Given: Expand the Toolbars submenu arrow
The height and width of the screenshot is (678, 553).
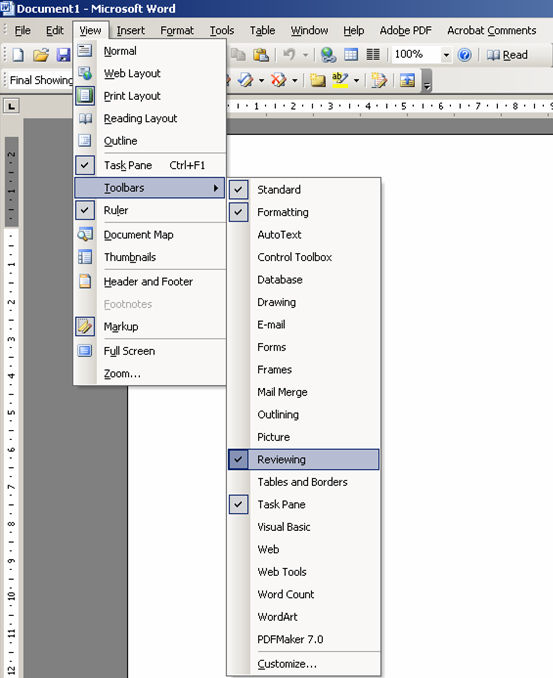Looking at the screenshot, I should coord(216,188).
